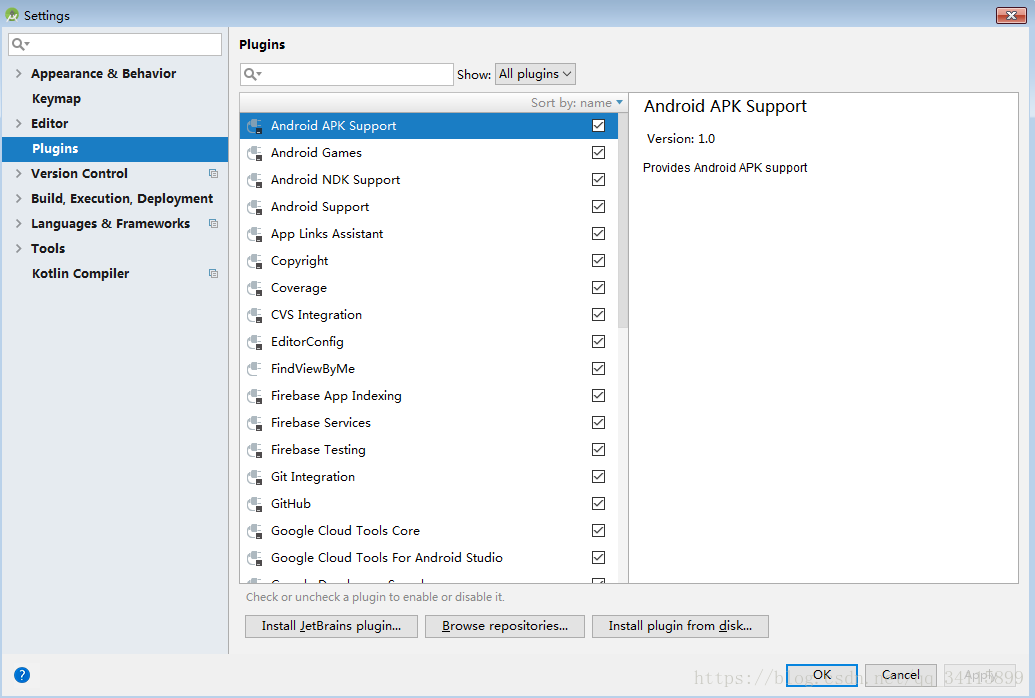Disable the Android NDK Support plugin
The image size is (1035, 698).
[x=598, y=179]
